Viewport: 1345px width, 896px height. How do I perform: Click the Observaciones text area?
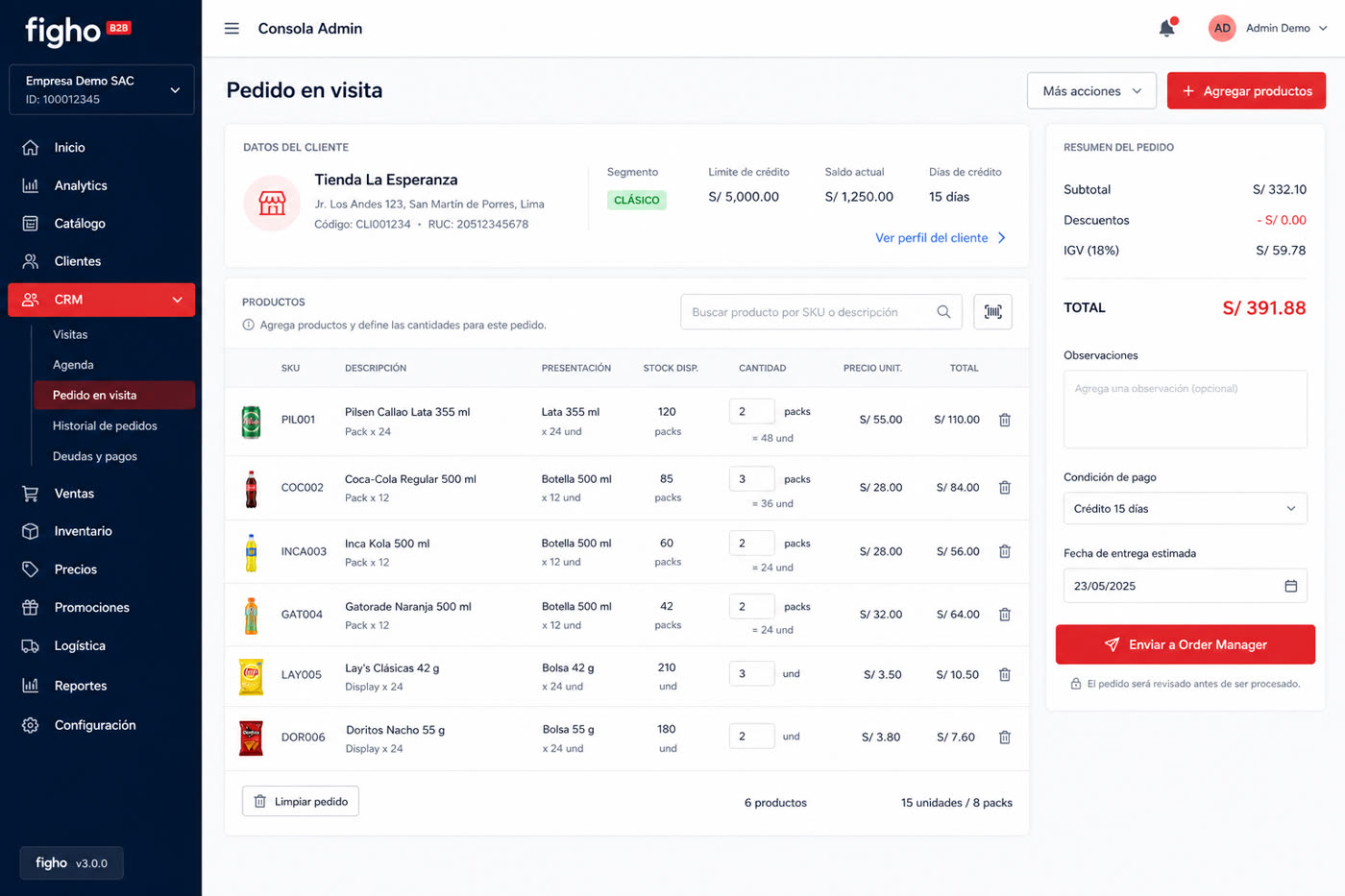(x=1185, y=409)
